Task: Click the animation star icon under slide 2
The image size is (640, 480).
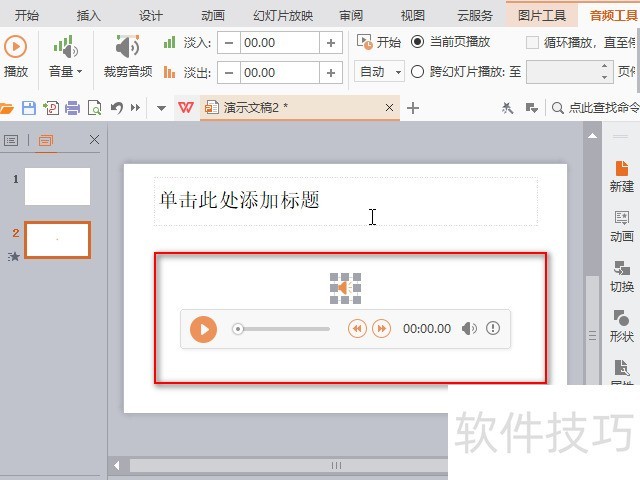Action: [x=13, y=256]
